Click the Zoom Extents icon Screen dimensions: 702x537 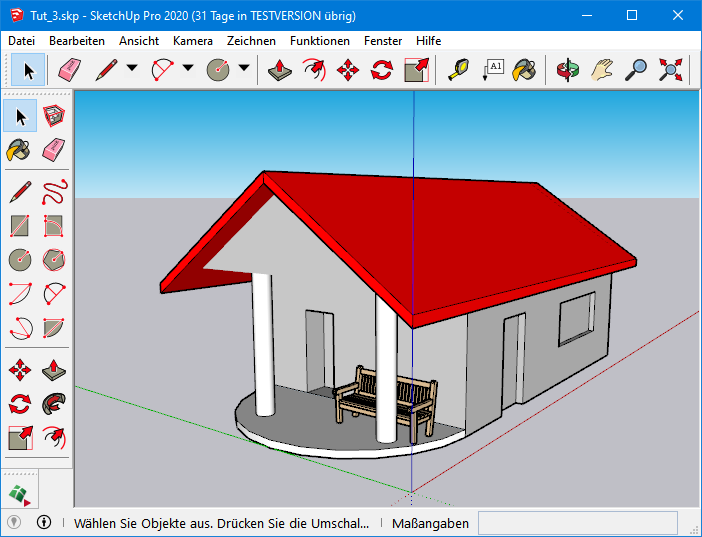tap(671, 70)
